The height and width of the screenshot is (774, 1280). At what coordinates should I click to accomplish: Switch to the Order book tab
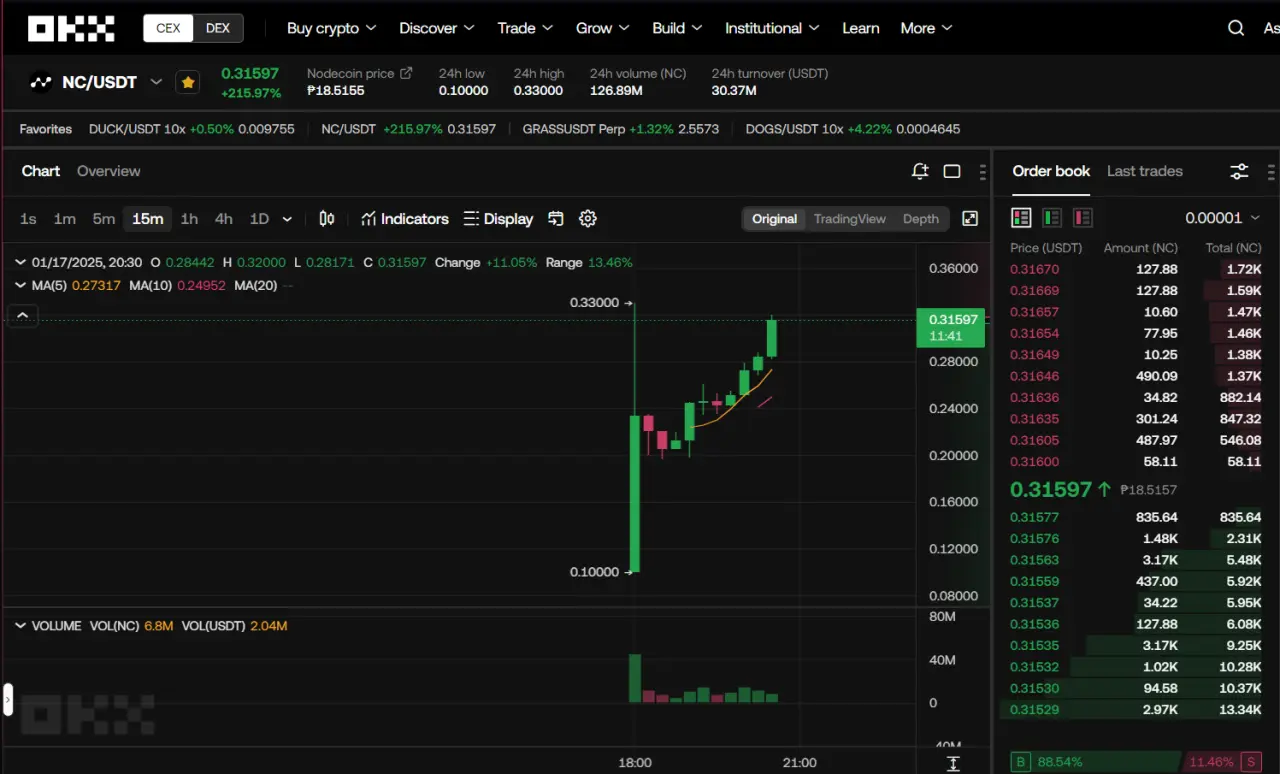1051,171
